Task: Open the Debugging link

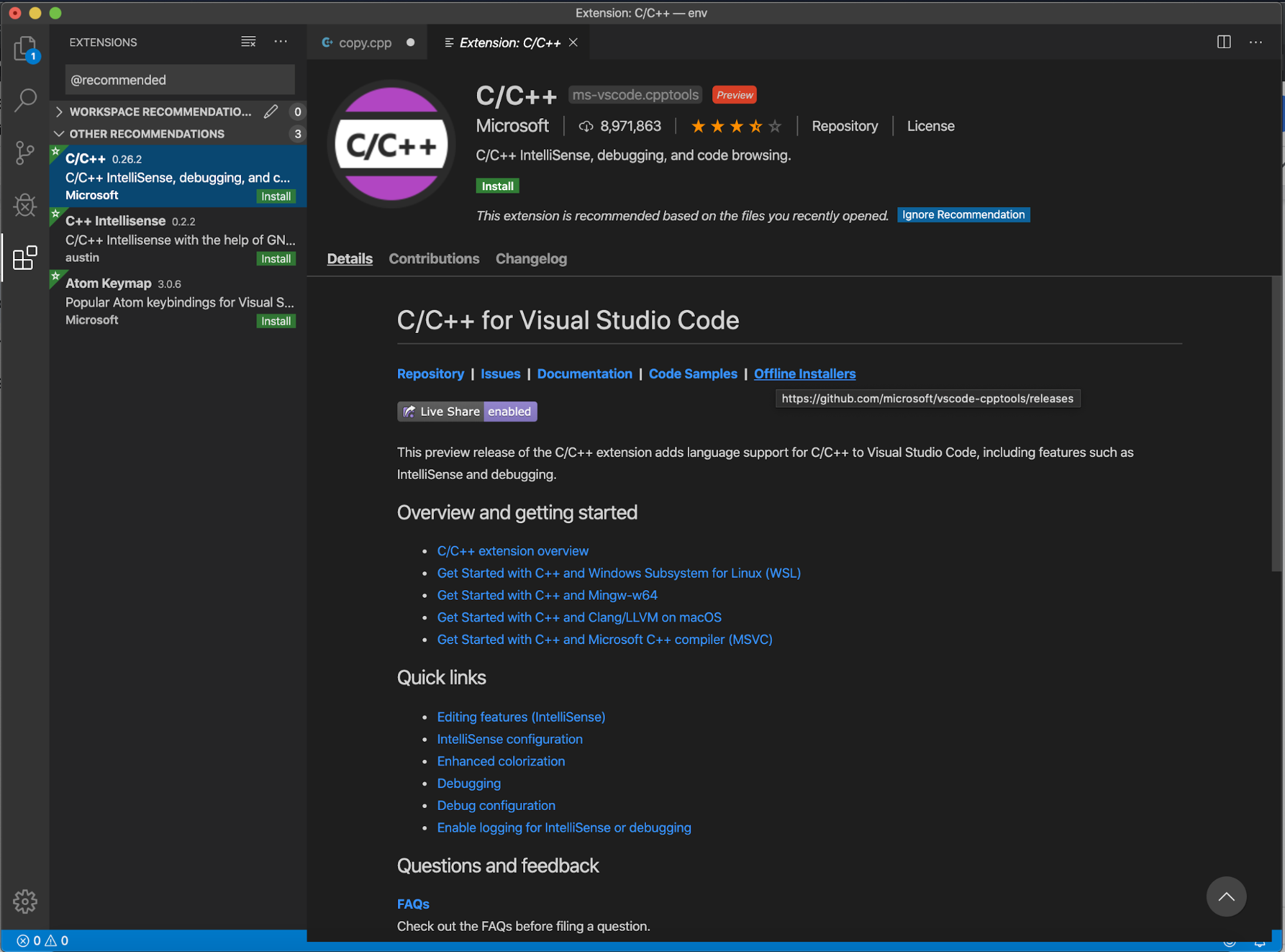Action: (x=469, y=784)
